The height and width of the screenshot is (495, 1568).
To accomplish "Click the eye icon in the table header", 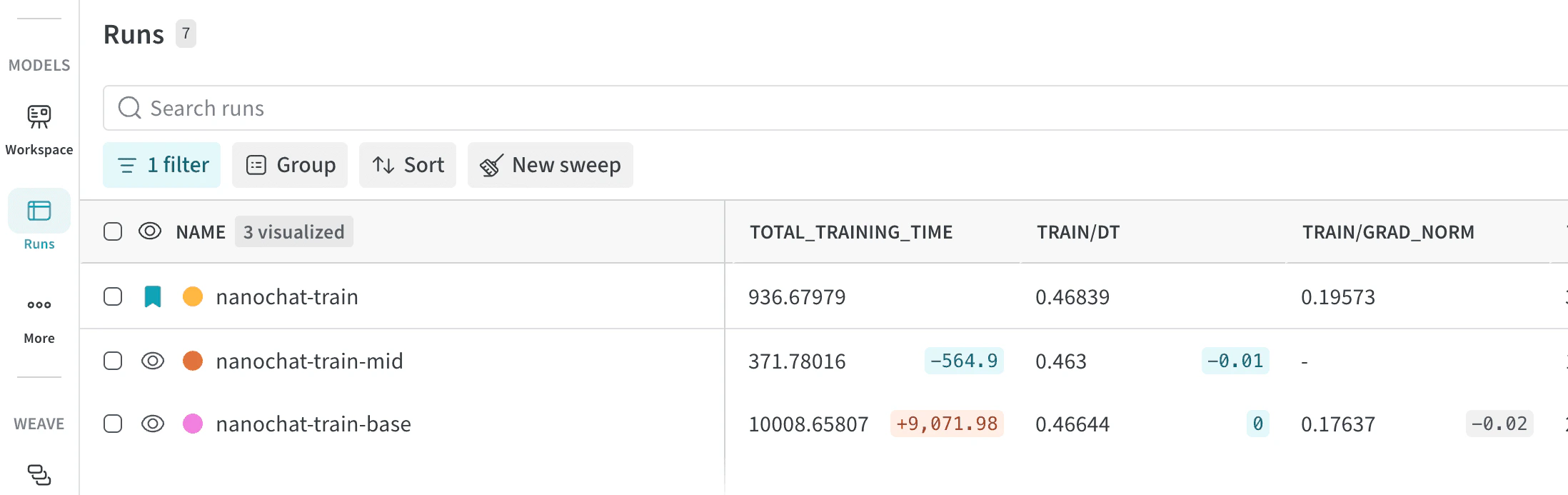I will [x=151, y=231].
